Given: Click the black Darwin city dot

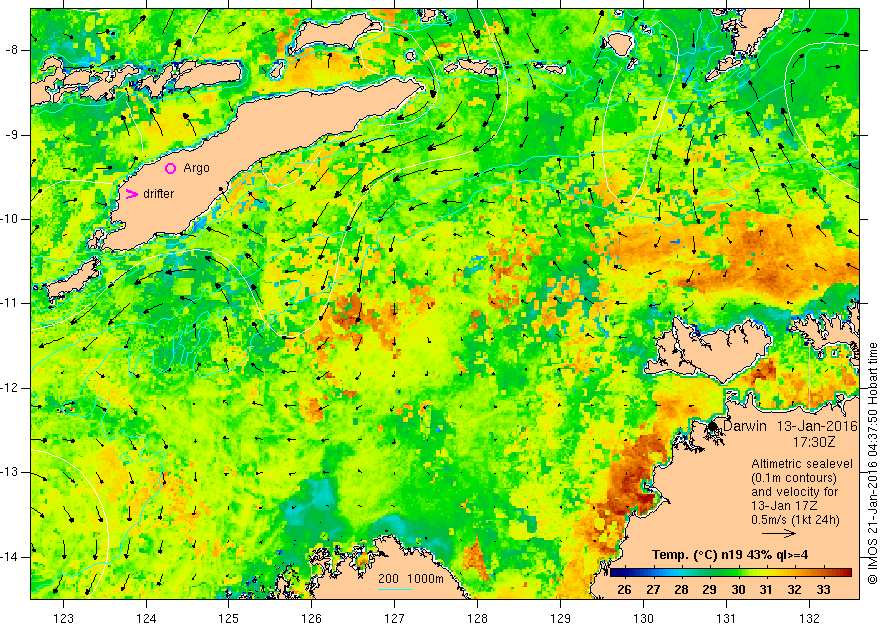Looking at the screenshot, I should point(713,426).
